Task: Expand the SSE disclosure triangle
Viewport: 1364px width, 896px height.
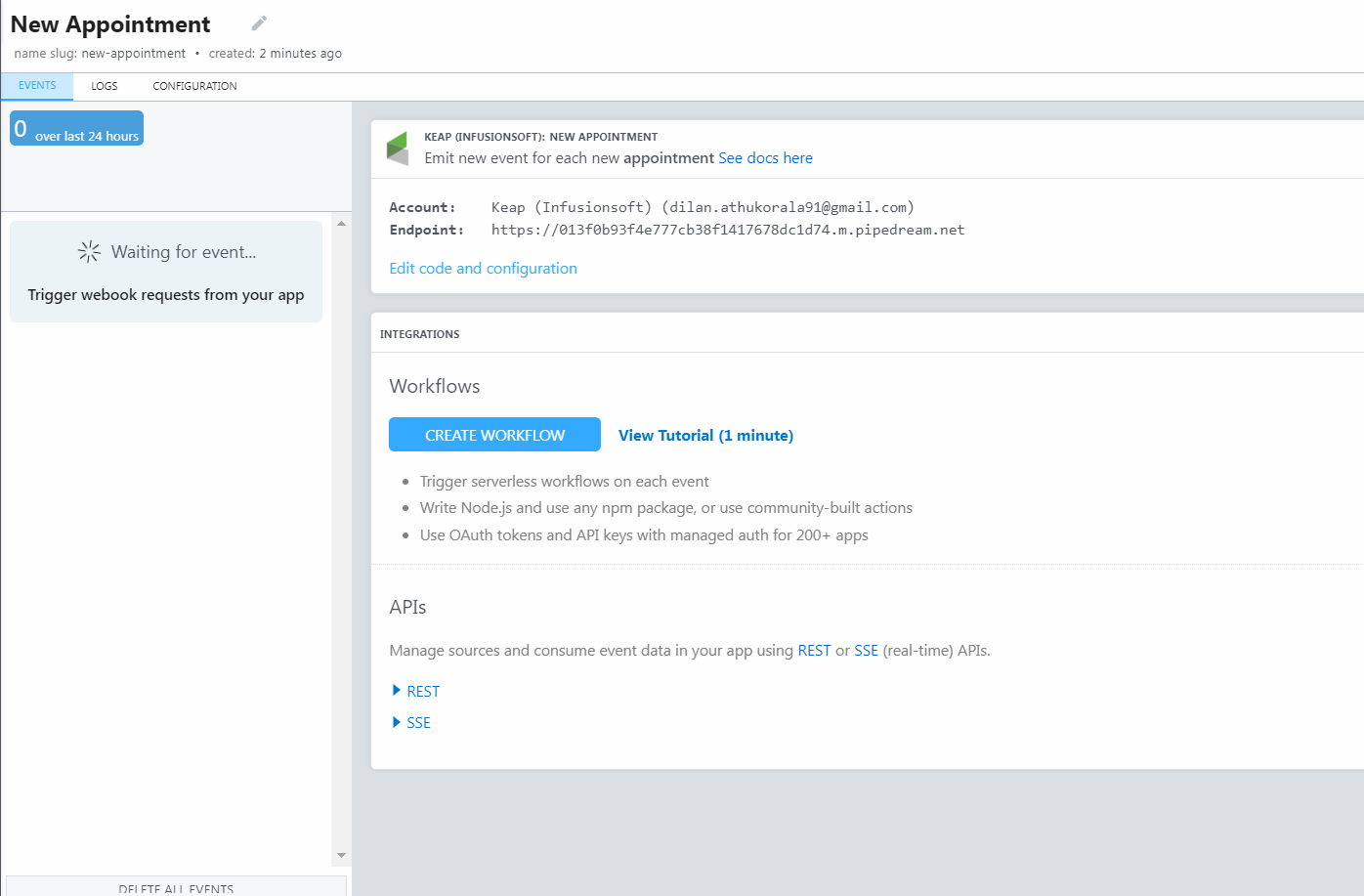Action: click(397, 722)
